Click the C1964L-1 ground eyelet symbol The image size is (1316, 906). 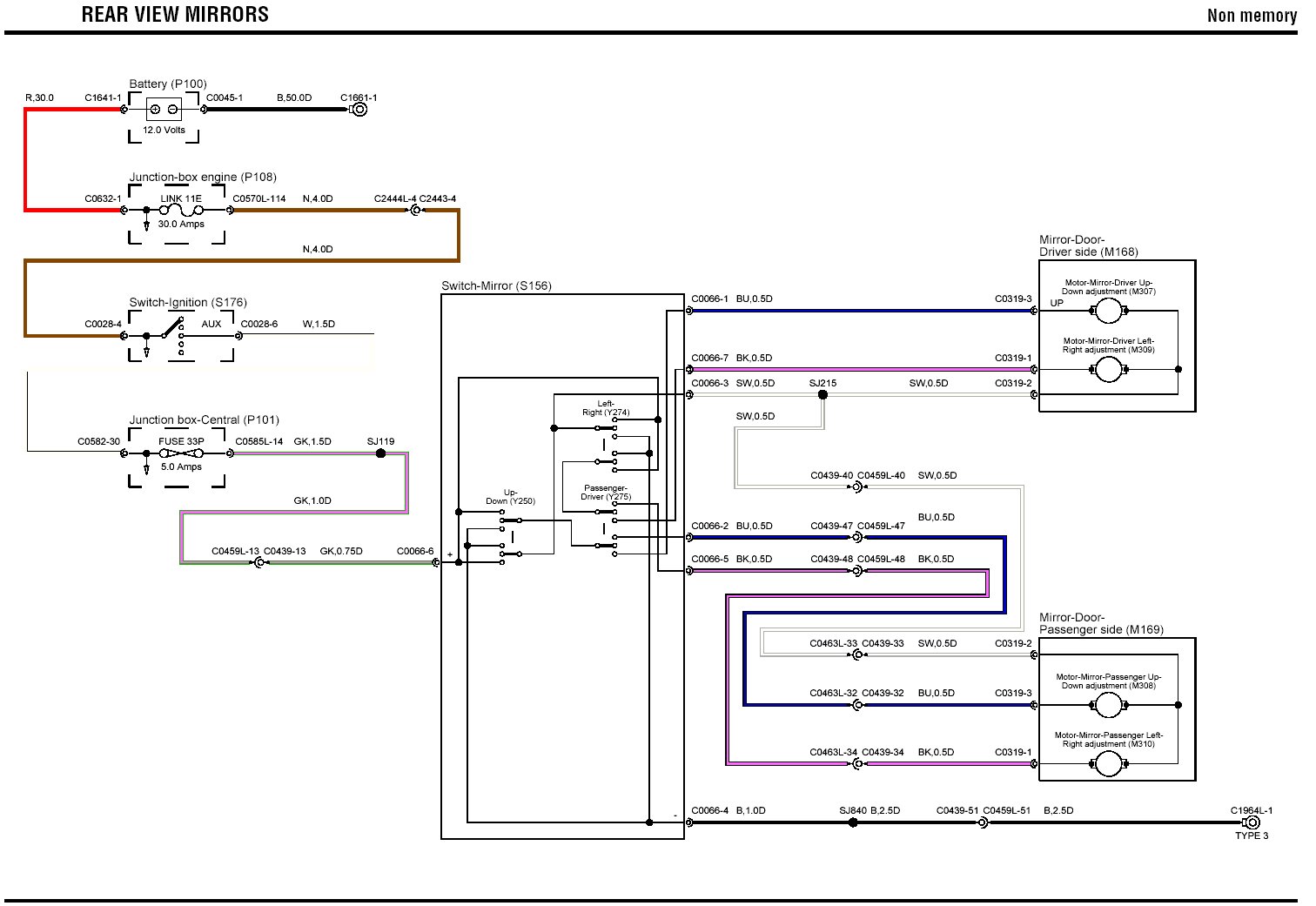click(x=1252, y=822)
